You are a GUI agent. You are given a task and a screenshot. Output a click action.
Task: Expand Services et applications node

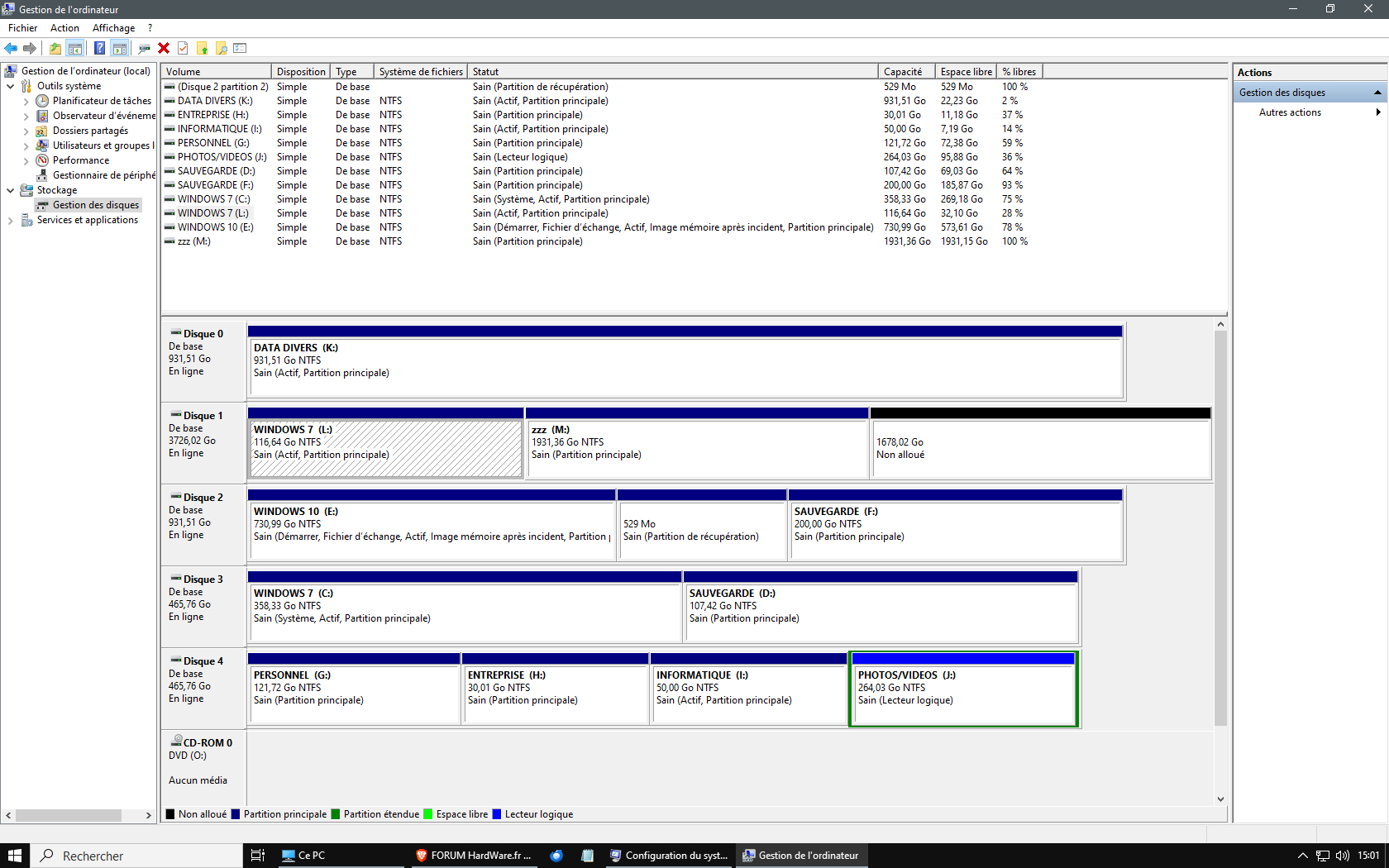coord(10,220)
